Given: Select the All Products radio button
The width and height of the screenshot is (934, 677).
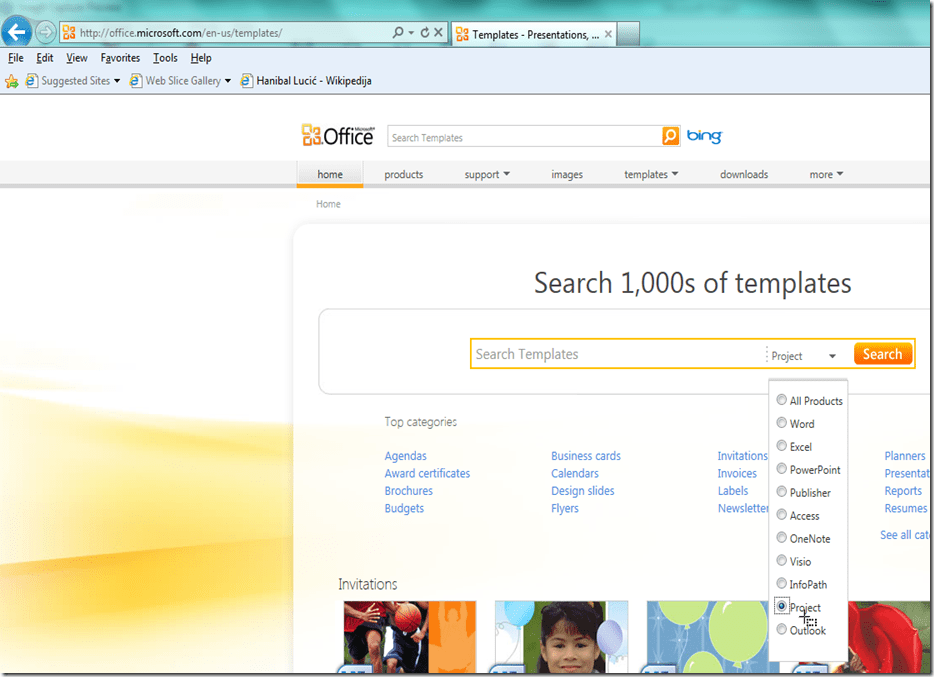Looking at the screenshot, I should click(x=782, y=400).
